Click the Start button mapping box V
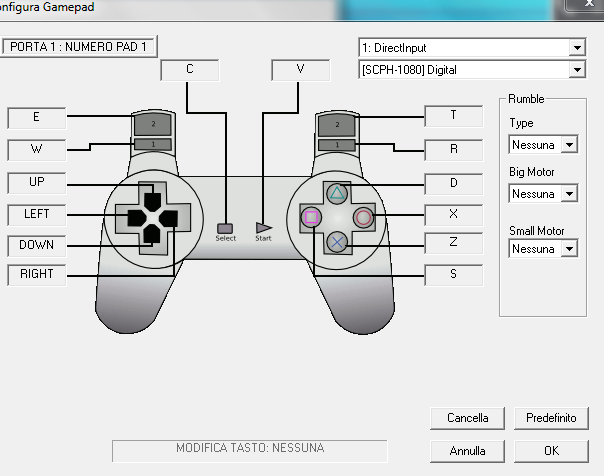 pyautogui.click(x=300, y=70)
